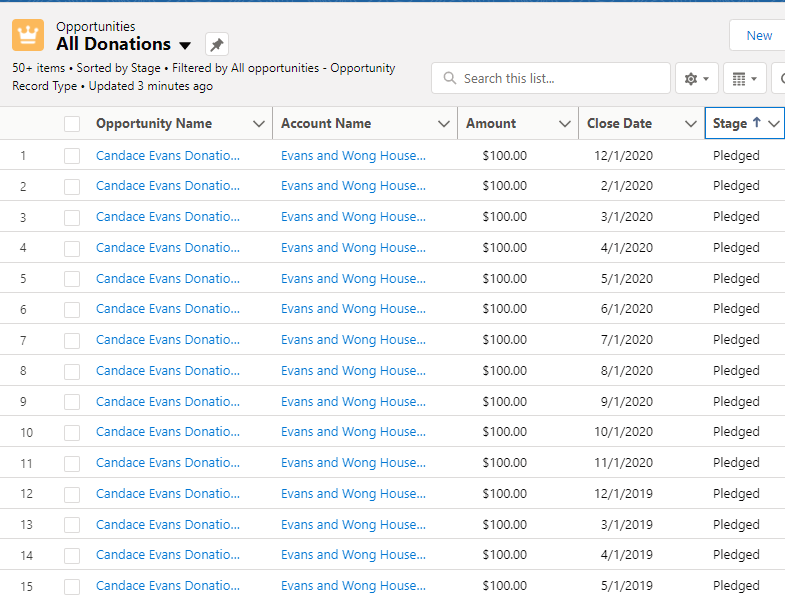Screen dimensions: 785x599
Task: Click the $100.00 amount in row 4
Action: coord(505,248)
